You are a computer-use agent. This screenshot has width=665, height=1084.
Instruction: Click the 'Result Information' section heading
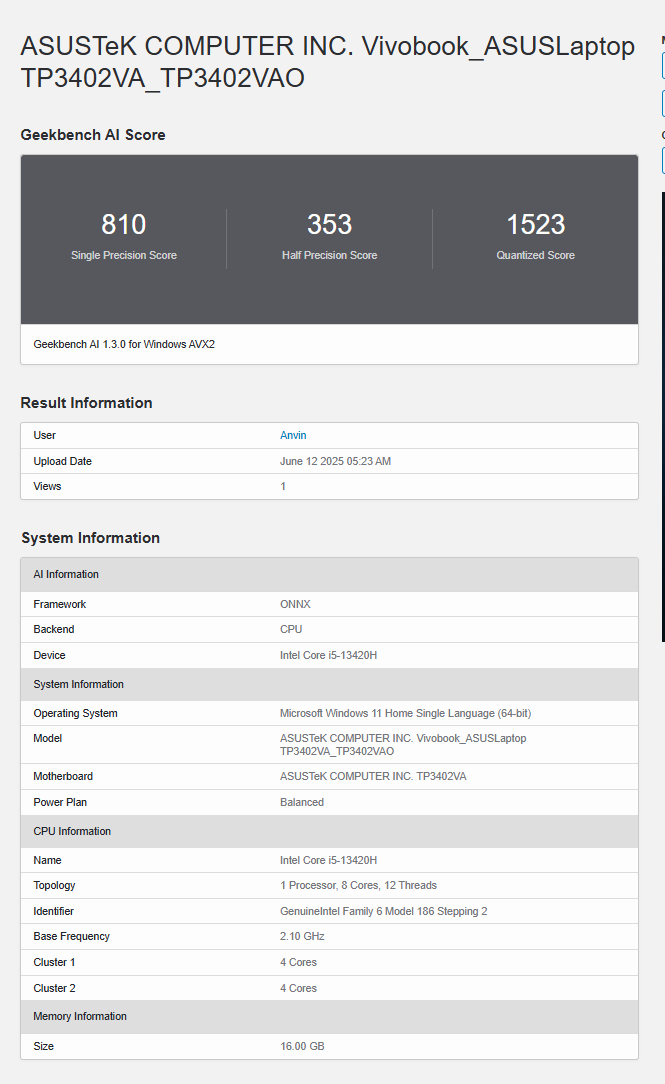click(x=86, y=403)
